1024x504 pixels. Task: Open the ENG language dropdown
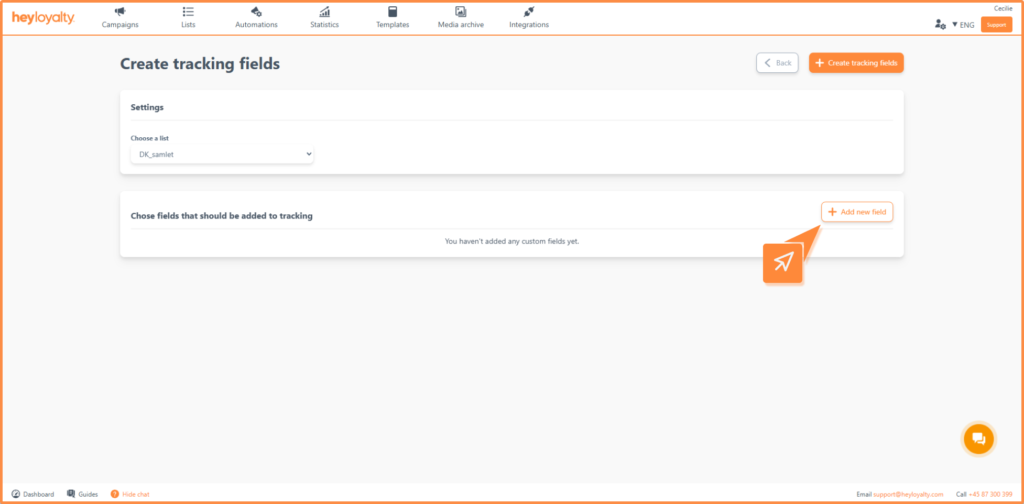click(x=963, y=24)
